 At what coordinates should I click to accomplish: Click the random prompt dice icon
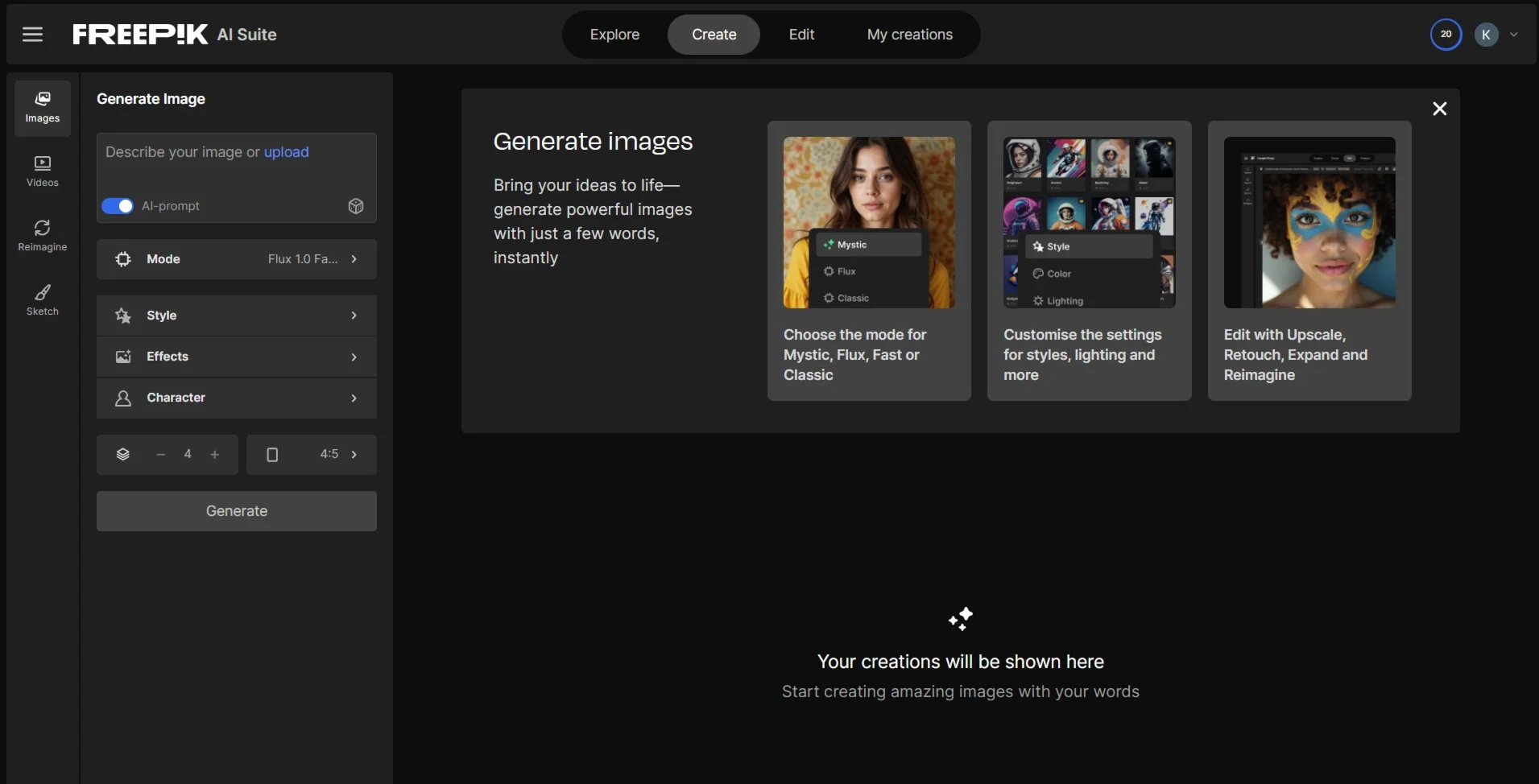356,206
